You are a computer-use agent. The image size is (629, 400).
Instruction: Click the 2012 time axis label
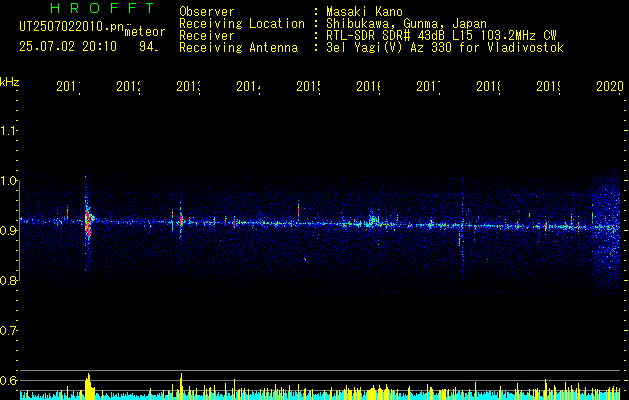point(128,86)
